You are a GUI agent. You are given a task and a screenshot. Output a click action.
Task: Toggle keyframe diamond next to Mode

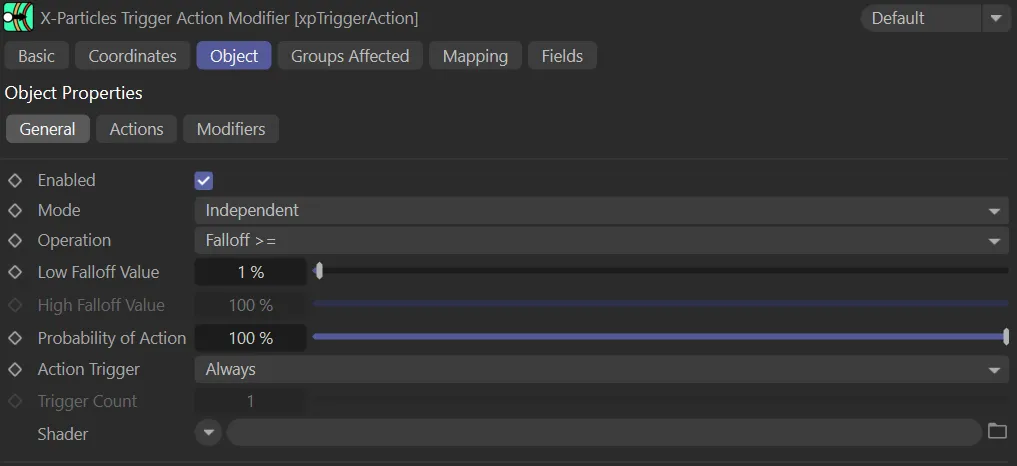[x=15, y=210]
